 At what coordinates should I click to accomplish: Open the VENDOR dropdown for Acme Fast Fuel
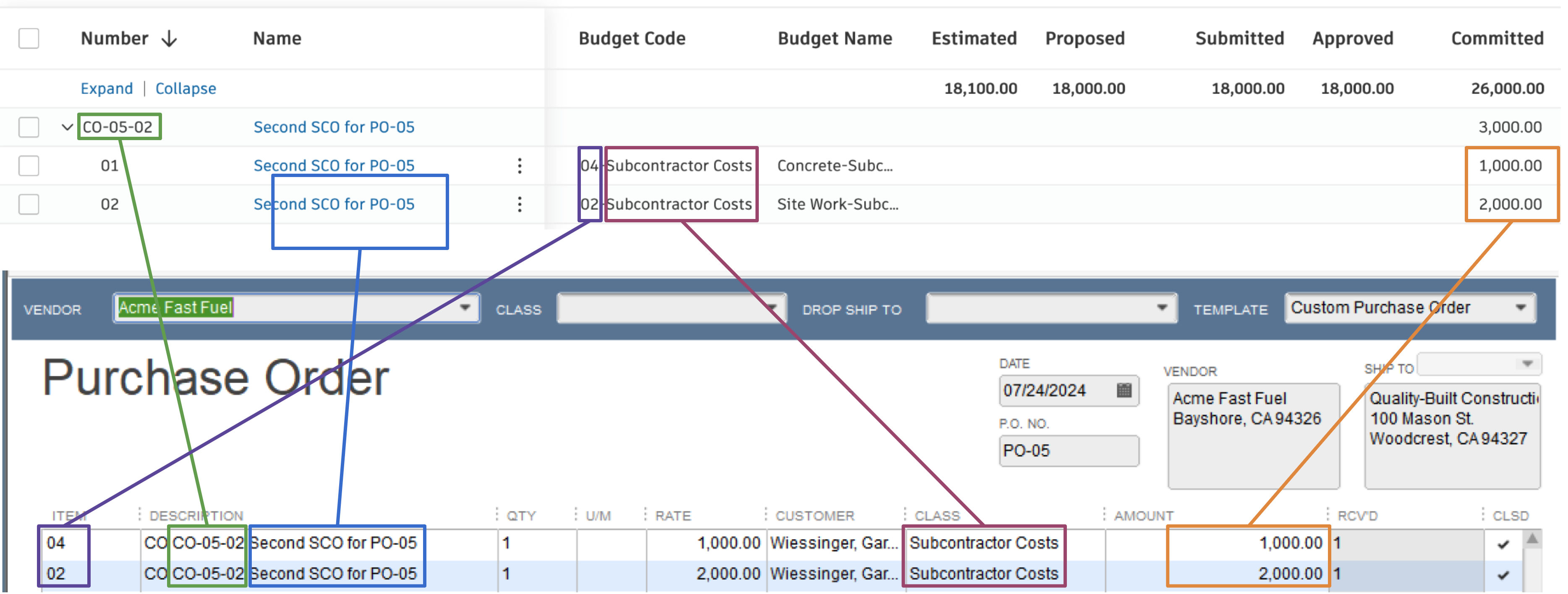tap(463, 308)
